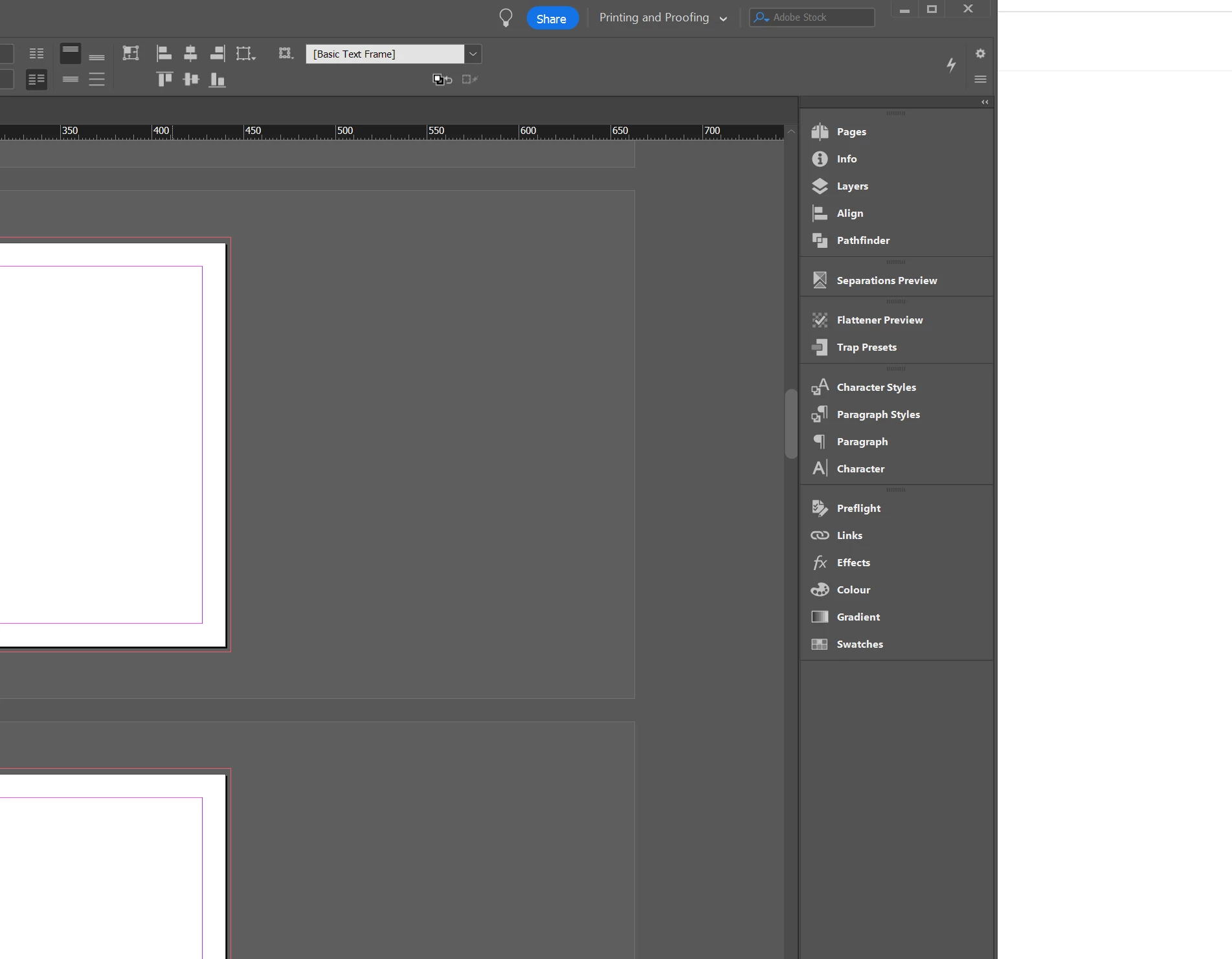Image resolution: width=1232 pixels, height=959 pixels.
Task: Click the align left edges icon
Action: (164, 54)
